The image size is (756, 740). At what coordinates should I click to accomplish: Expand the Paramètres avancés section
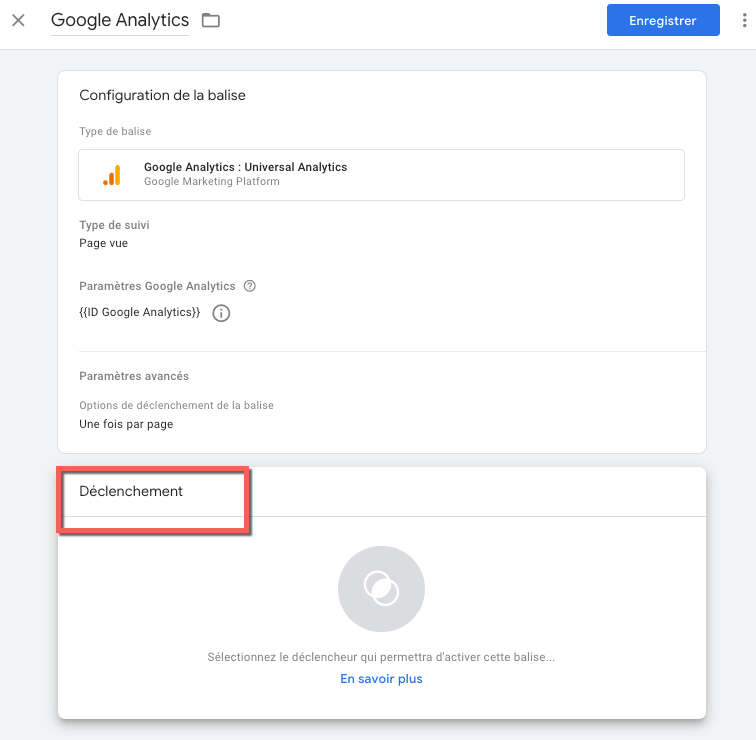tap(134, 376)
